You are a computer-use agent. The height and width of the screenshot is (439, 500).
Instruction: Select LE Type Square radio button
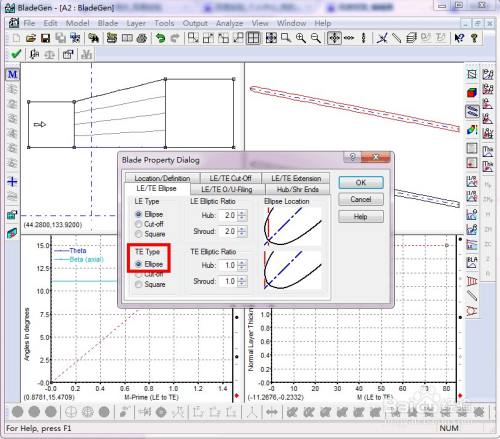138,234
